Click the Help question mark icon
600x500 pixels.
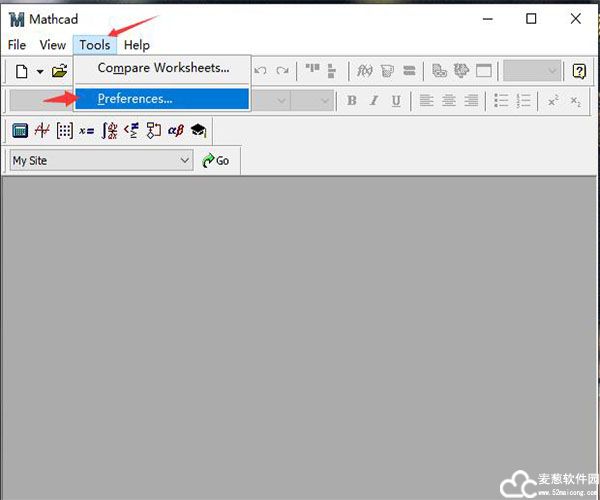coord(579,71)
